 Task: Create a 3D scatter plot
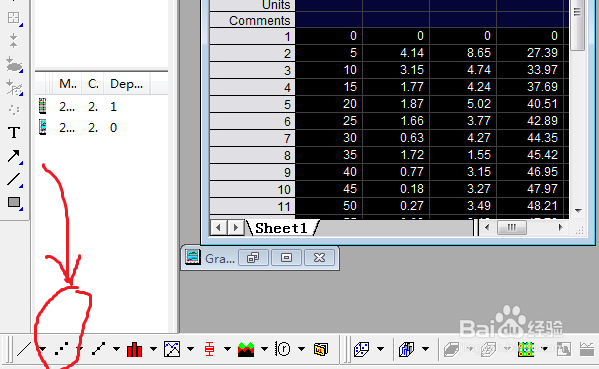coord(361,349)
